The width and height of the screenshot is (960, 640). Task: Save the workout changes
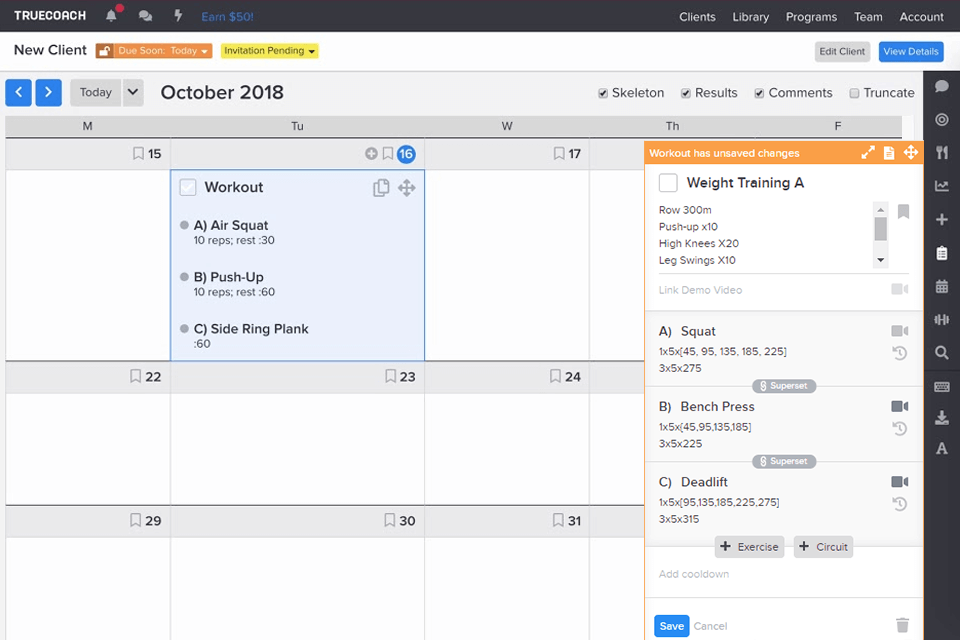coord(671,626)
